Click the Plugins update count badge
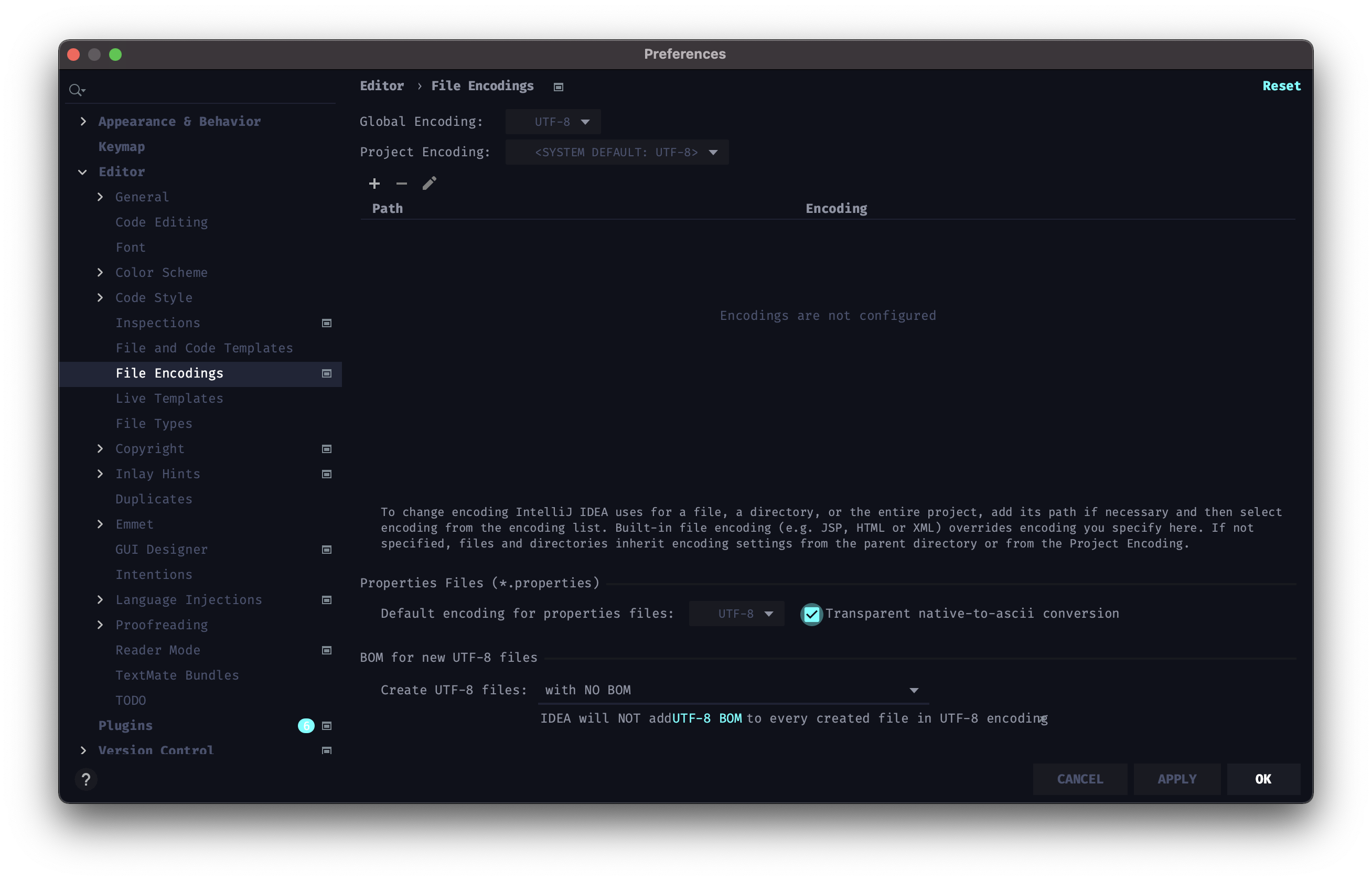The height and width of the screenshot is (881, 1372). coord(306,726)
